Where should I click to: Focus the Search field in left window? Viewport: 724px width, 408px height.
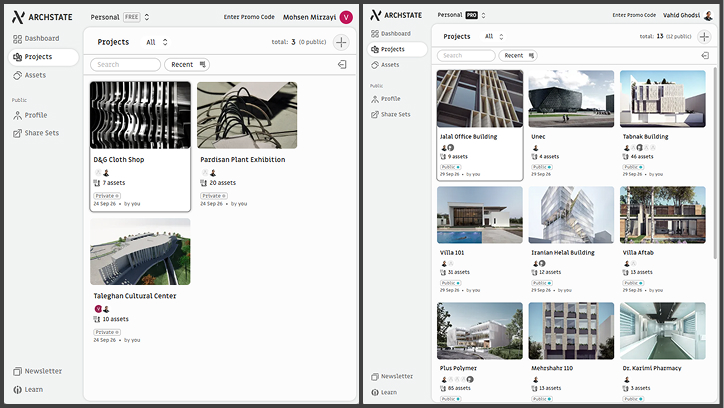click(x=125, y=65)
